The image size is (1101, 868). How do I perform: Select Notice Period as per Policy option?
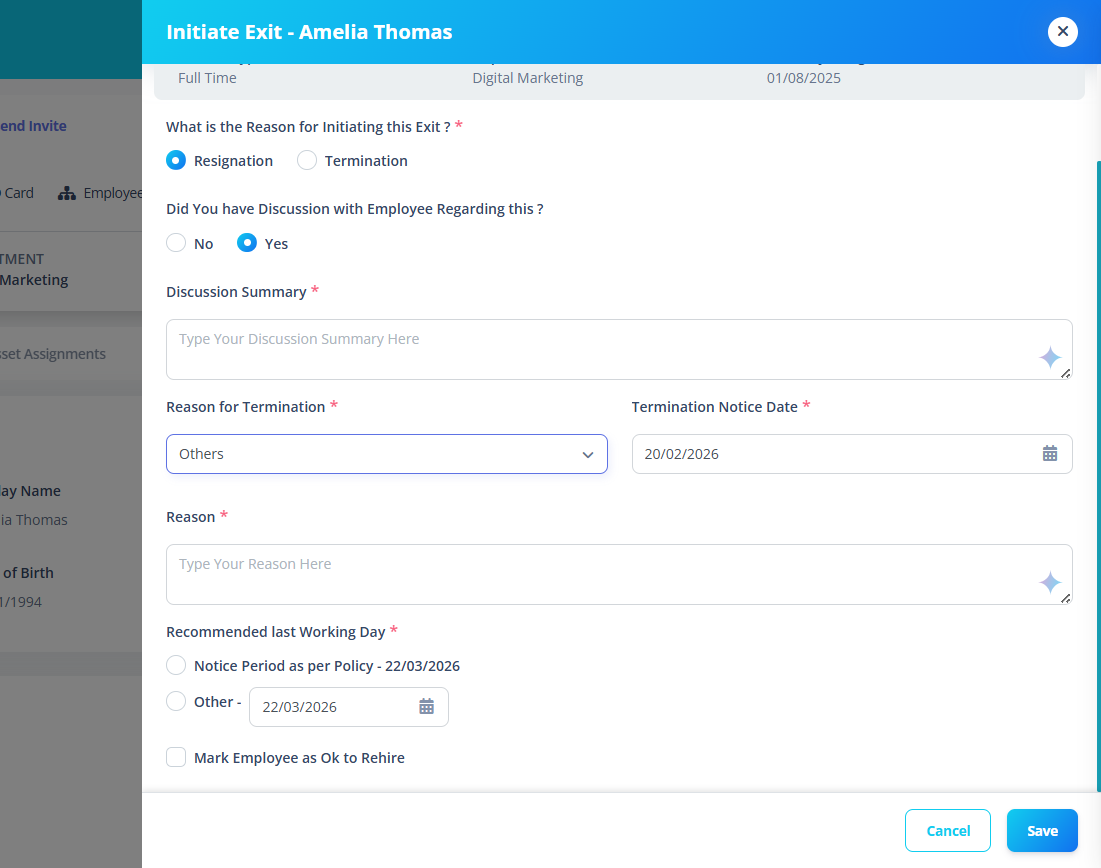[x=176, y=665]
